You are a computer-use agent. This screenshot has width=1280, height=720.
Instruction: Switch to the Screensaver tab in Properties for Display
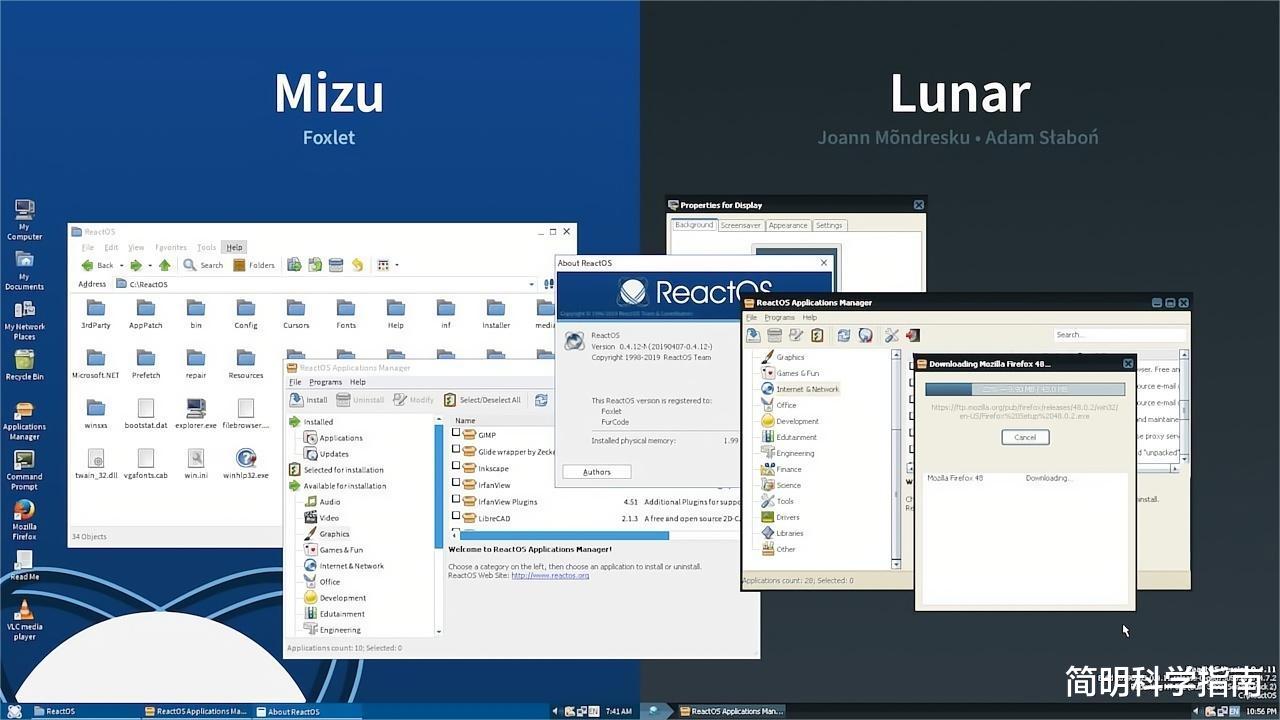click(x=741, y=225)
